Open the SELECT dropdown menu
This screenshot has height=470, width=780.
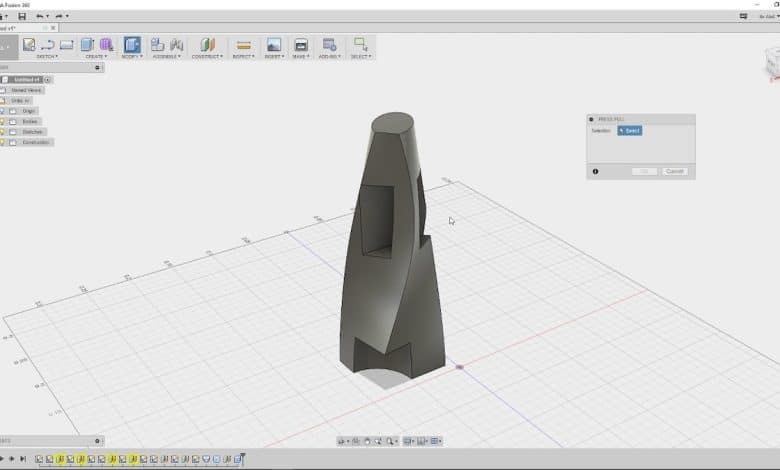tap(361, 57)
